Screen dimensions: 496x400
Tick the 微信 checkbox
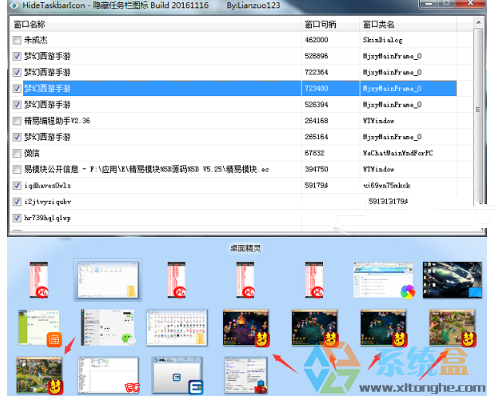17,153
